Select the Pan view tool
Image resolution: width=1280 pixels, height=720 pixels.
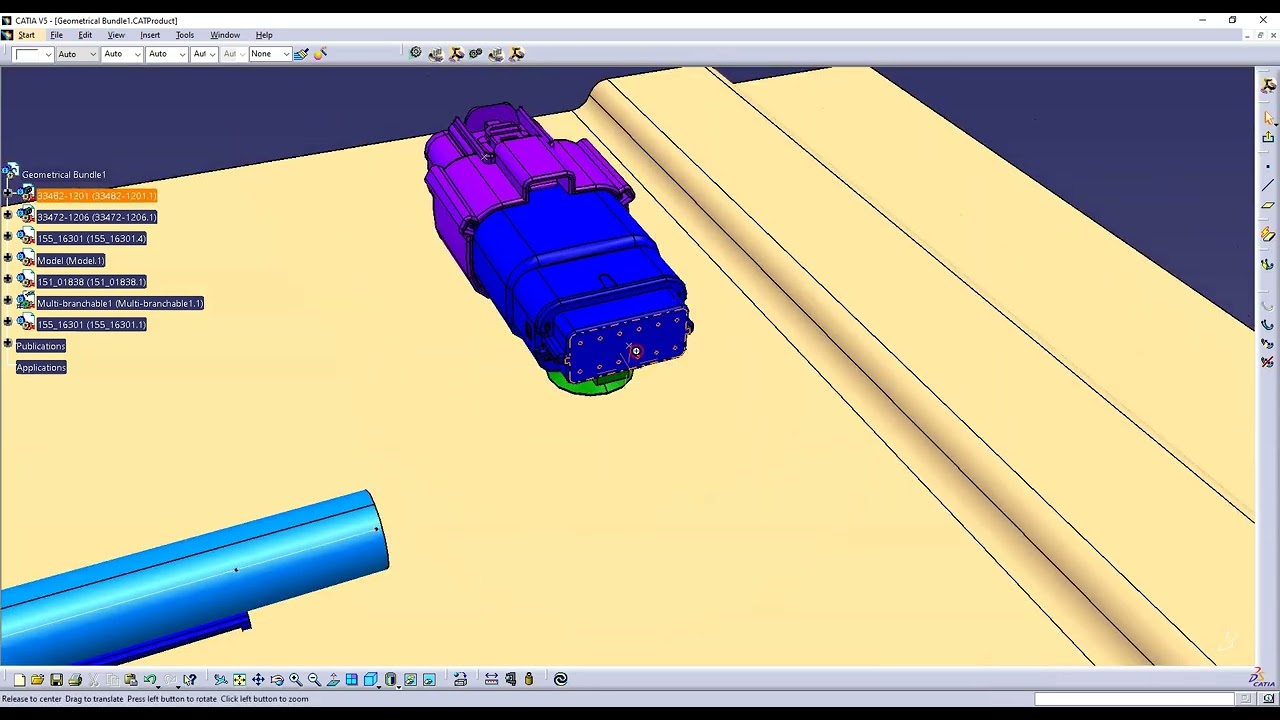pos(258,680)
